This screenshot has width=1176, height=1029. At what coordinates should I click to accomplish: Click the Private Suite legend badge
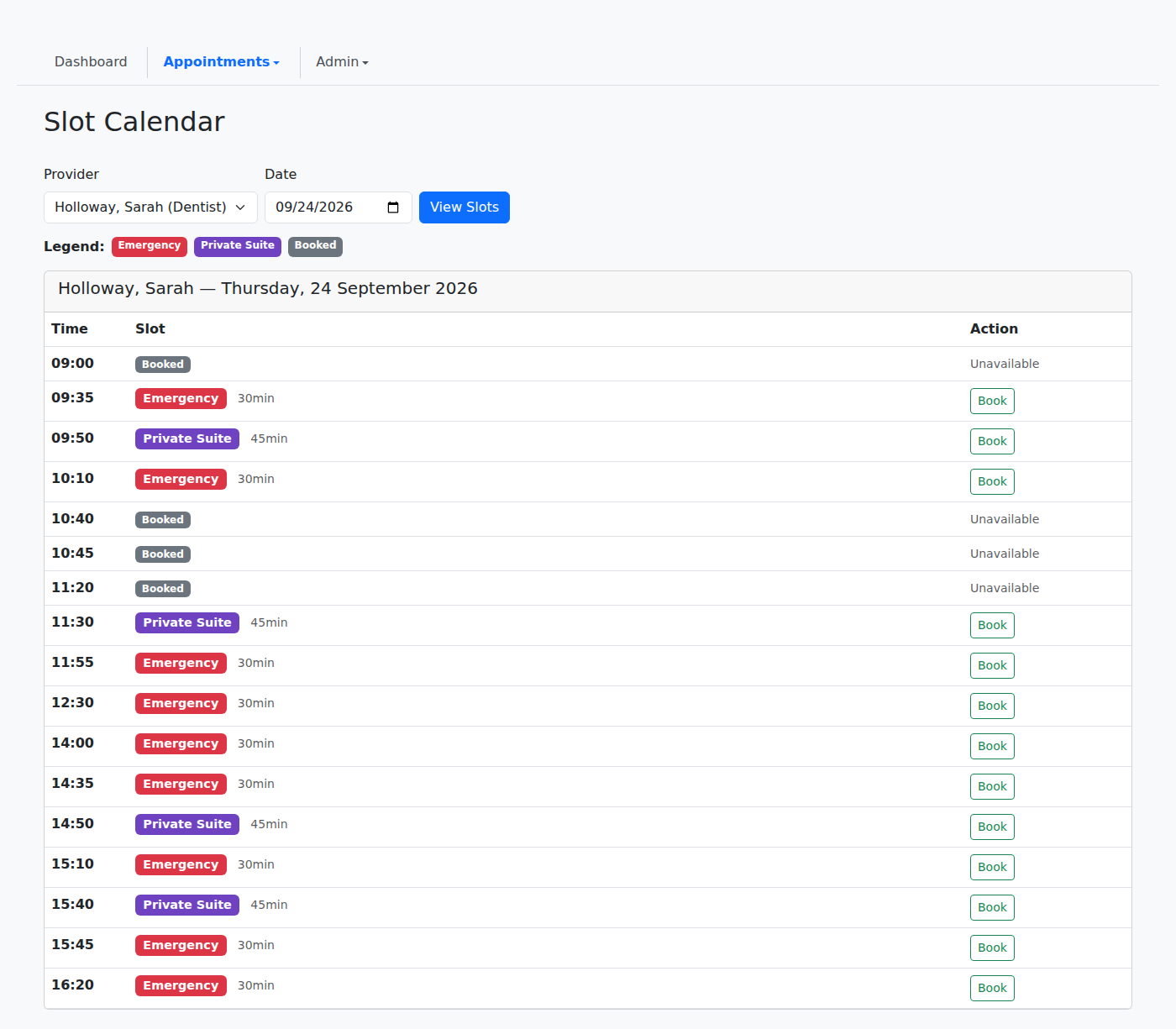click(x=238, y=246)
